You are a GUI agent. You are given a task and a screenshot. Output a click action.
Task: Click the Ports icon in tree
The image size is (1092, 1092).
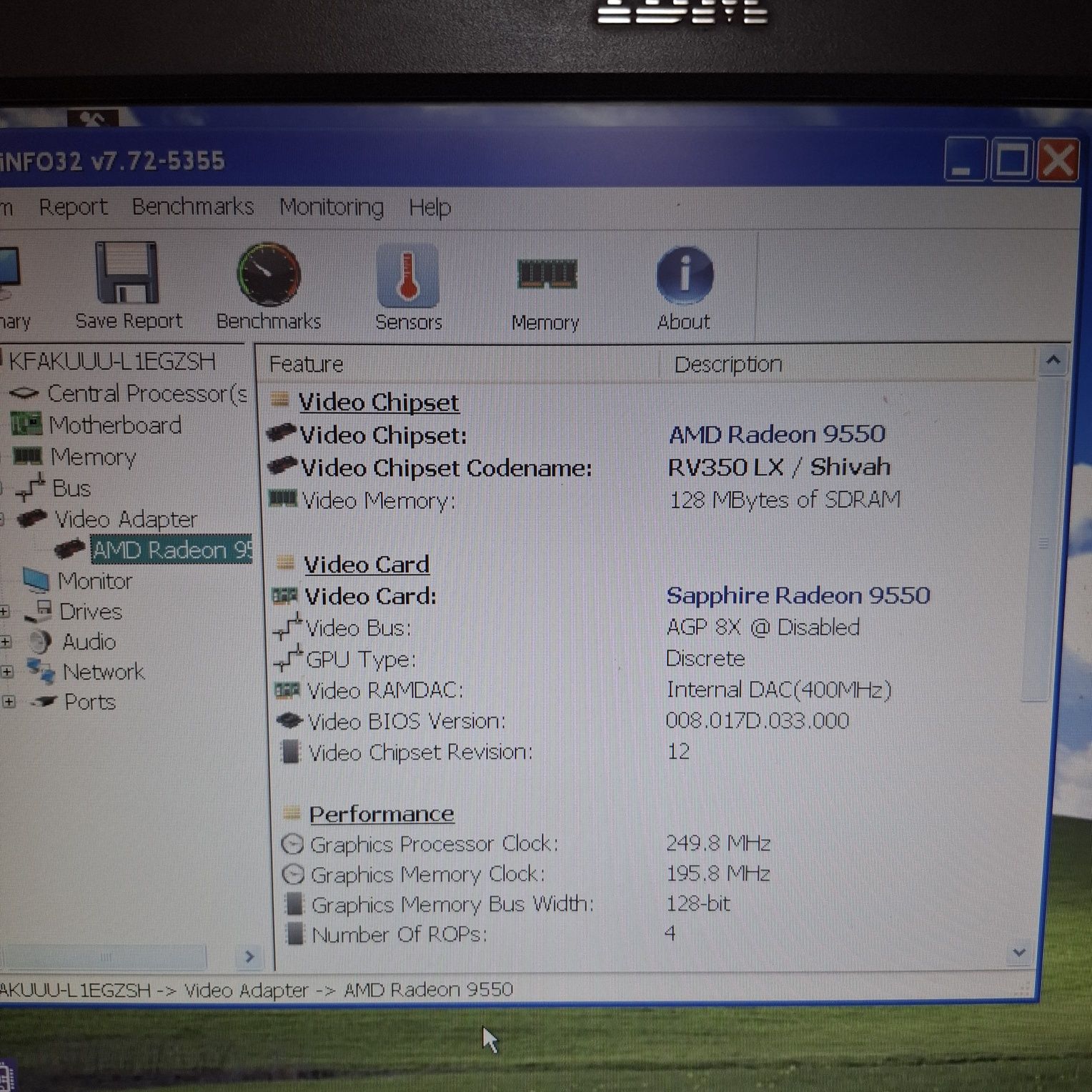click(x=44, y=702)
